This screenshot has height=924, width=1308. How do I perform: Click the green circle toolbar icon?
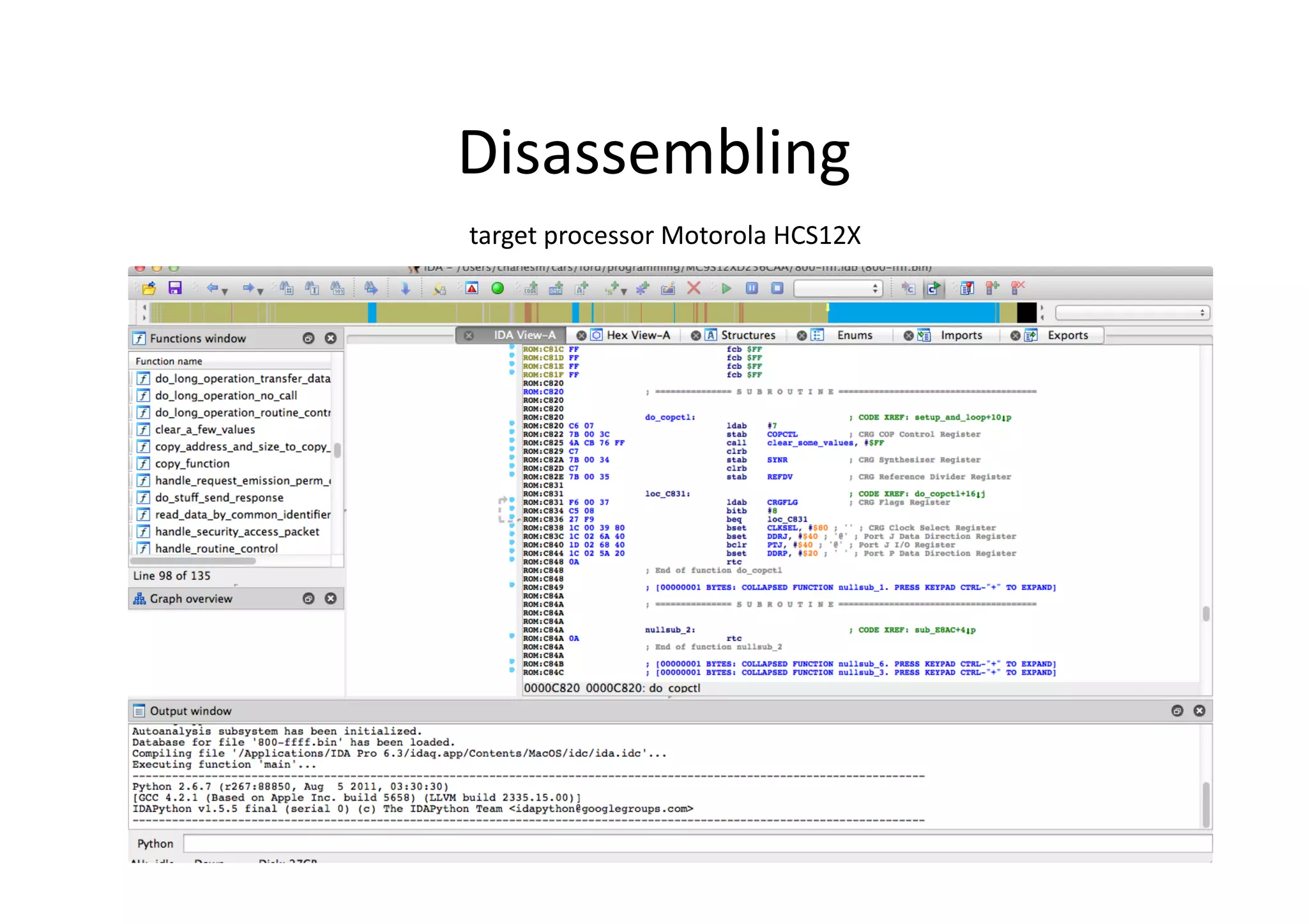coord(498,289)
